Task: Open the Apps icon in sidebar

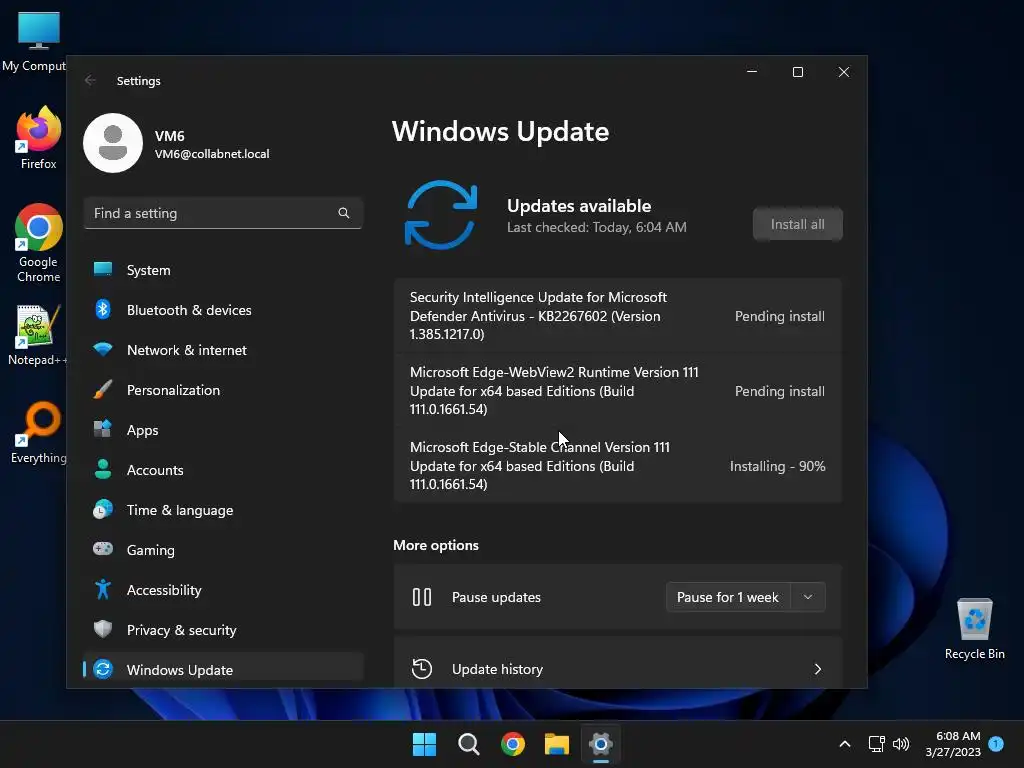Action: coord(103,429)
